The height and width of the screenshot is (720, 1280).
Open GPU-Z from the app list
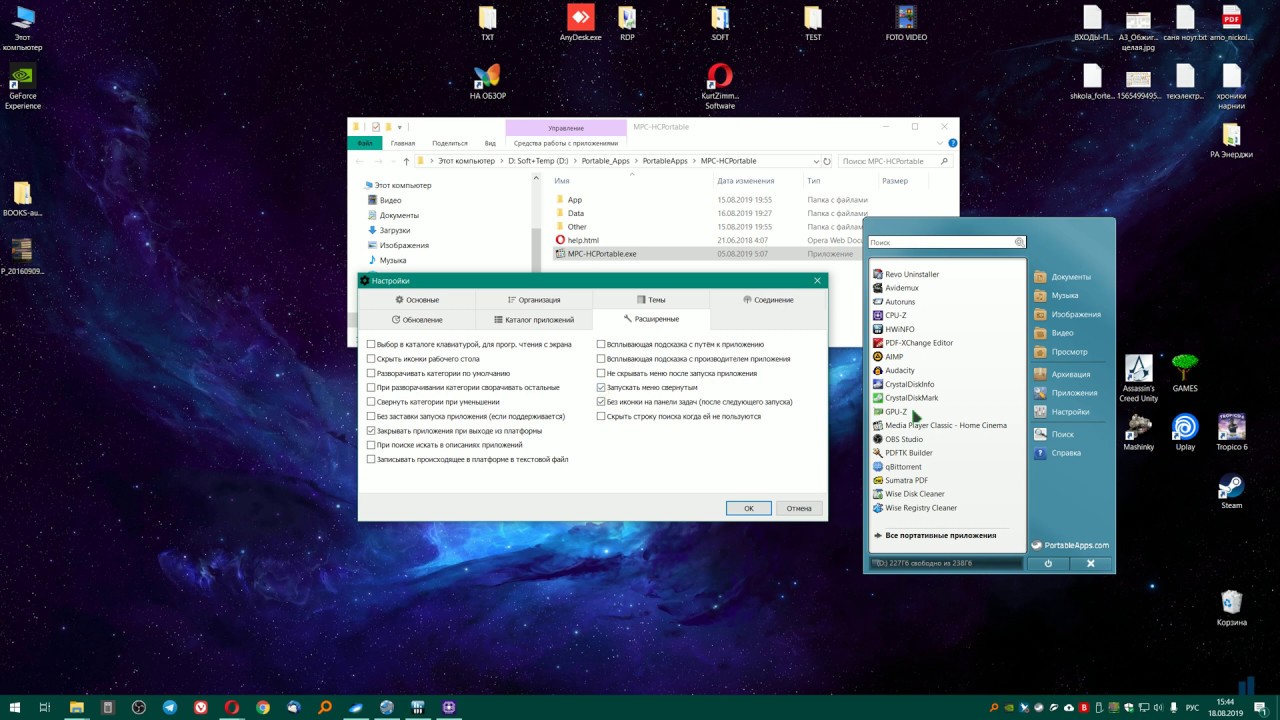coord(889,411)
